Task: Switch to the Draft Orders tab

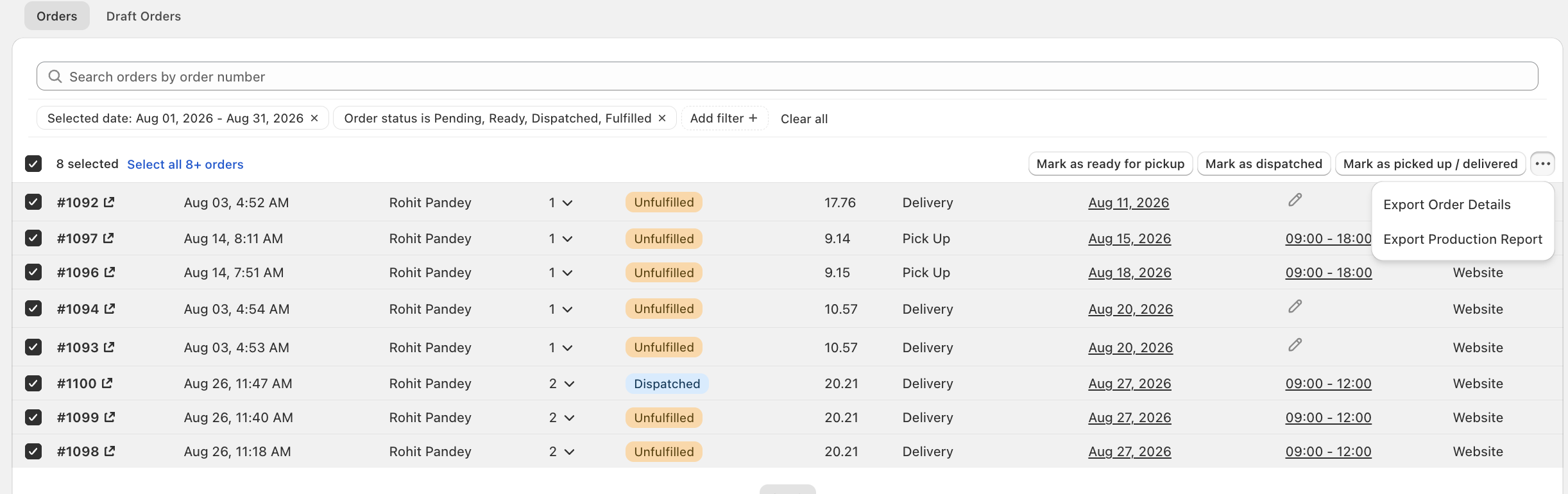Action: 144,16
